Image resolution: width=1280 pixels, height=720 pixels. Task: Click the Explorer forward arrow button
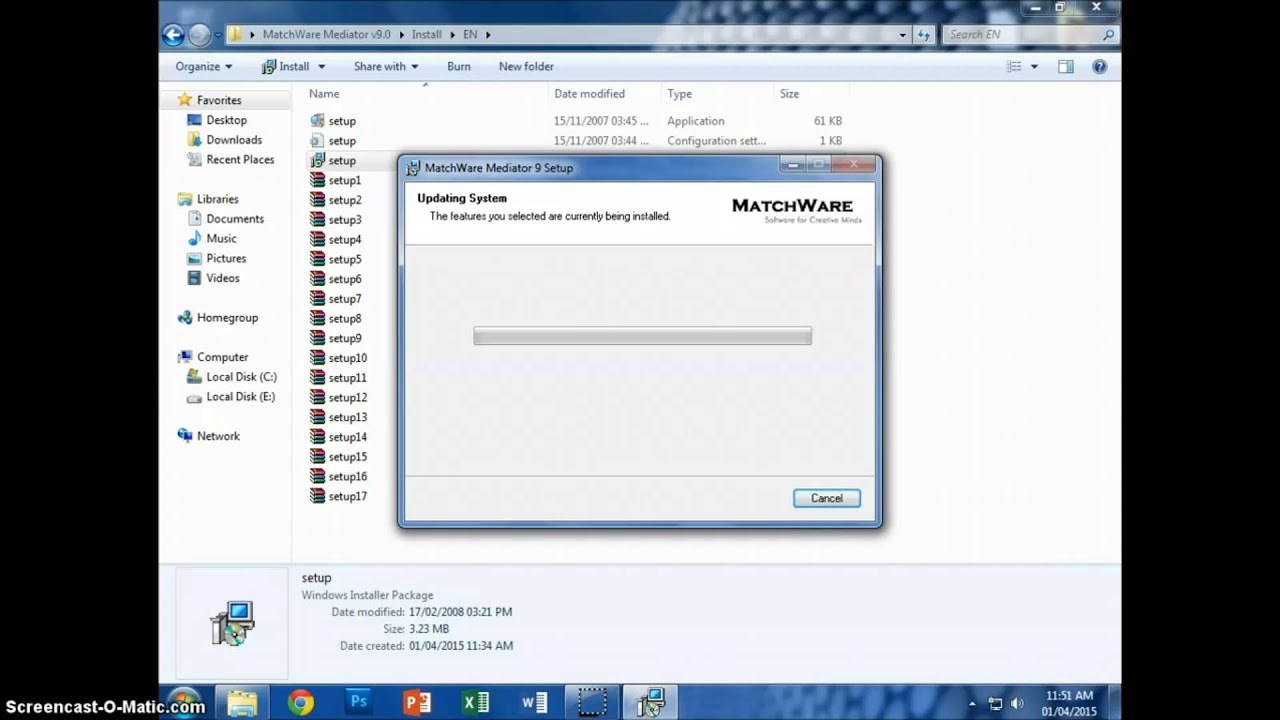199,35
